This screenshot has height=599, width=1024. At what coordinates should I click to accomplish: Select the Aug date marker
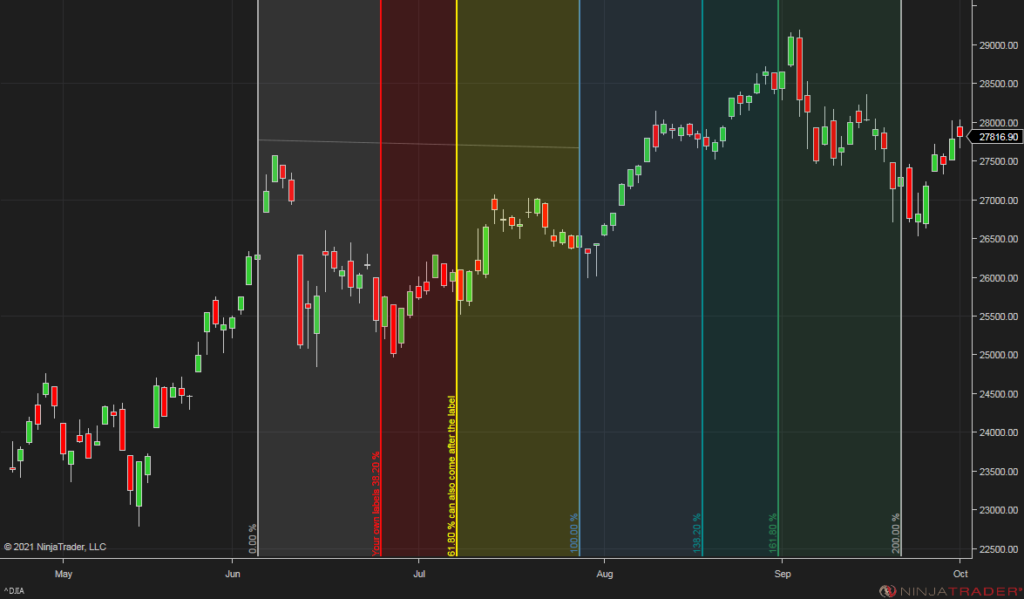(x=604, y=575)
